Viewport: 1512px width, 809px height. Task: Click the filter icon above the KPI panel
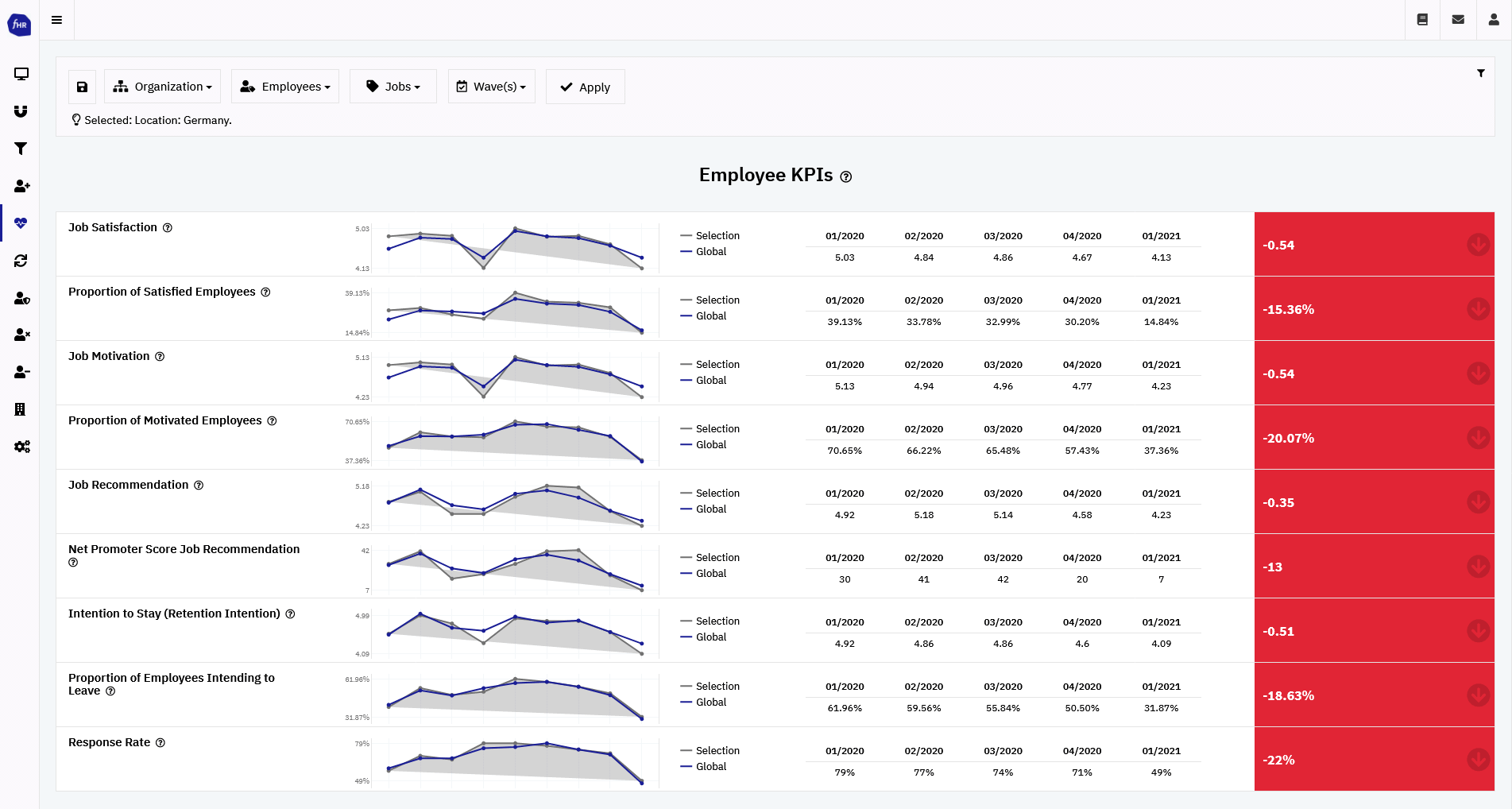(x=1481, y=73)
